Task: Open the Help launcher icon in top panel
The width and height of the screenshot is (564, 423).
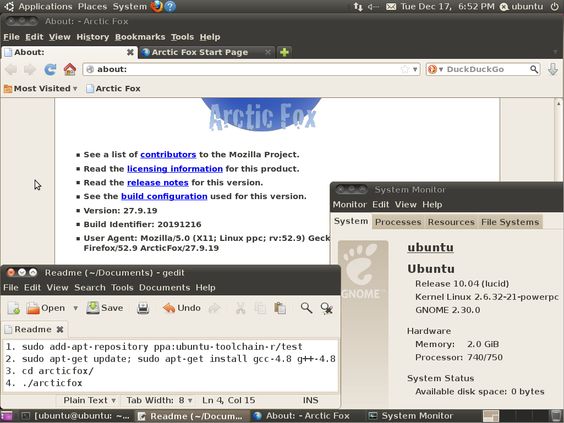Action: coord(170,6)
